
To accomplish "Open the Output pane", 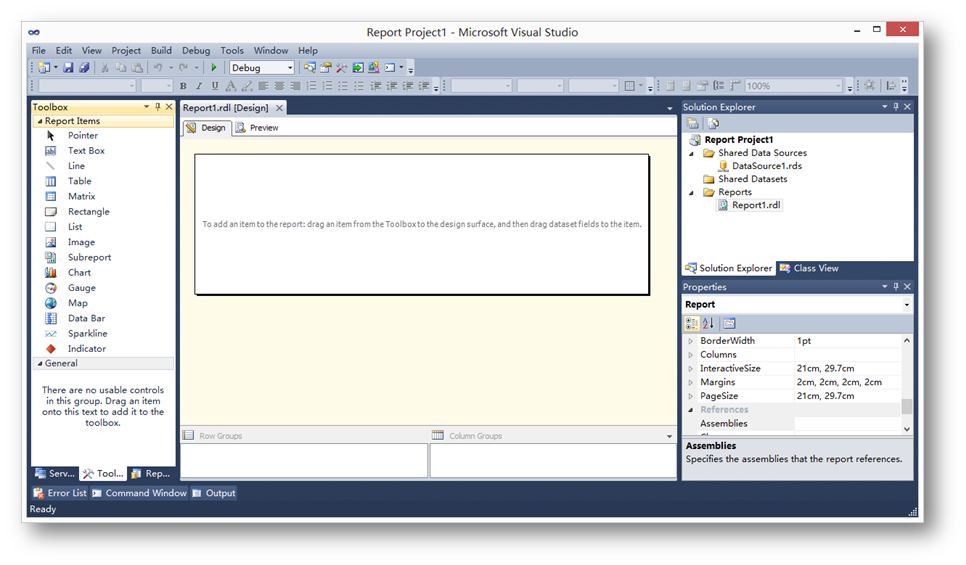I will click(214, 493).
